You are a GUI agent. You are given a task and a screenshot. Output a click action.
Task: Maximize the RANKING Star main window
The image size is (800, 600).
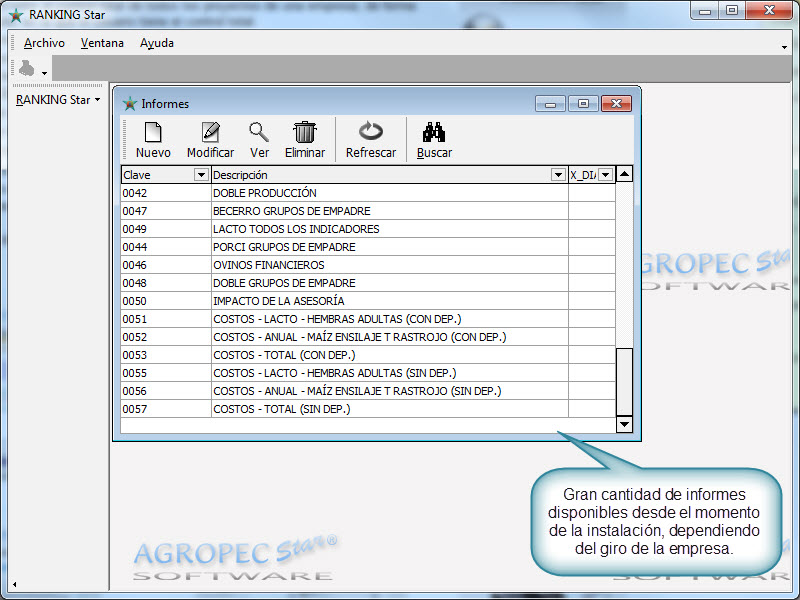[732, 10]
